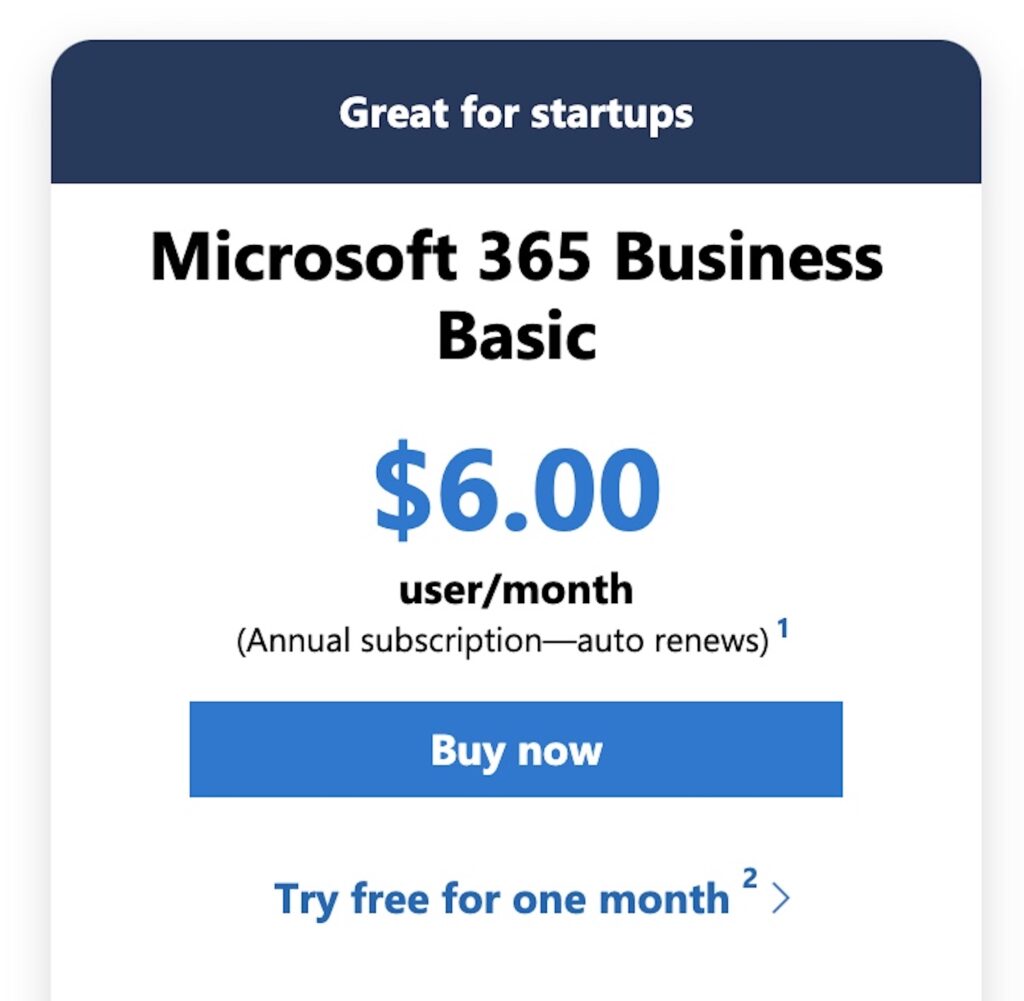
Task: Click the word Microsoft in the heading
Action: (303, 257)
